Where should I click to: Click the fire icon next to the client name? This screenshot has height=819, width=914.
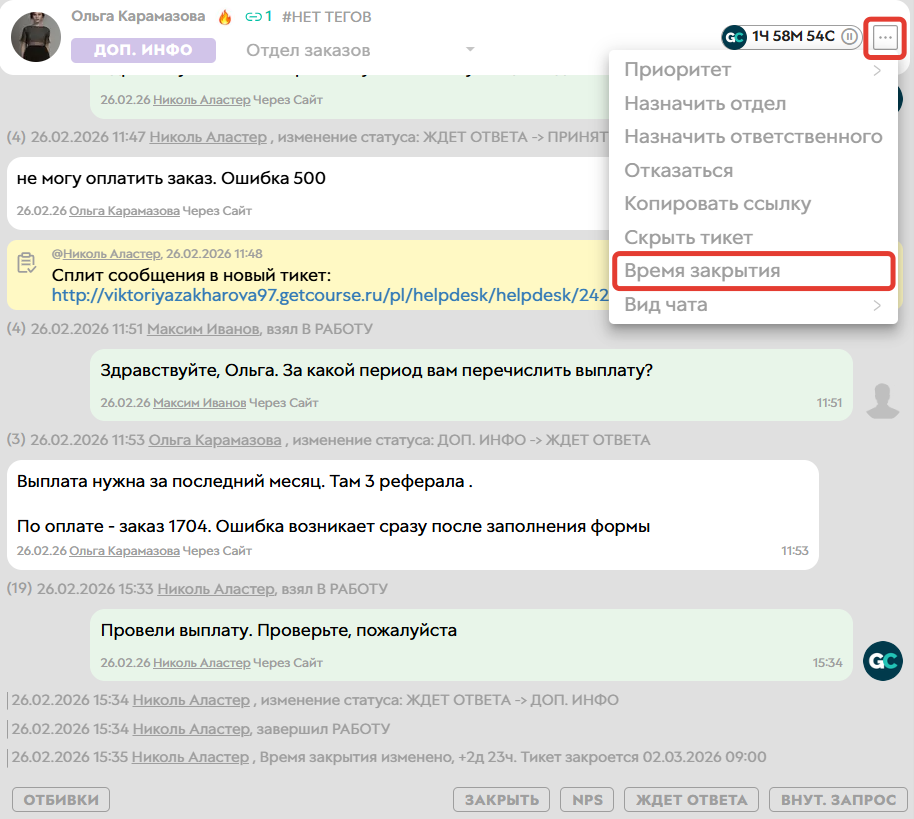pos(225,17)
